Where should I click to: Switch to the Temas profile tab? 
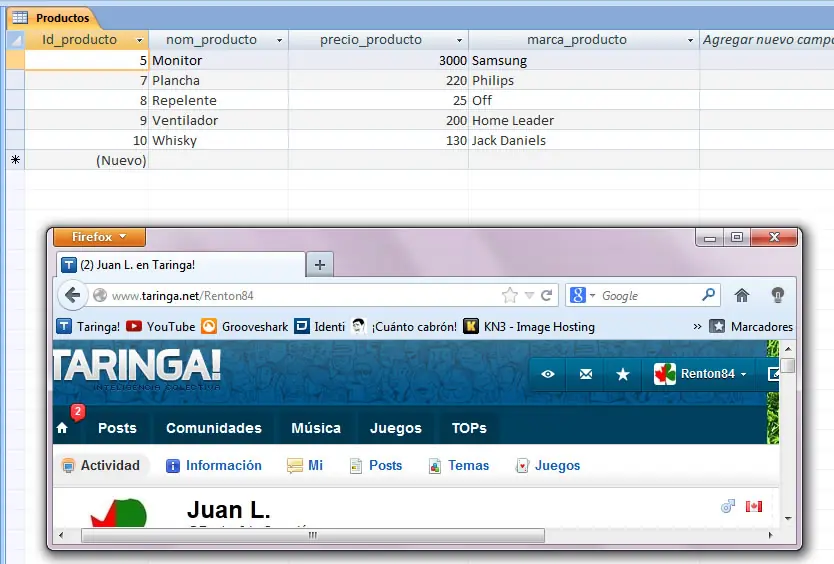click(458, 466)
